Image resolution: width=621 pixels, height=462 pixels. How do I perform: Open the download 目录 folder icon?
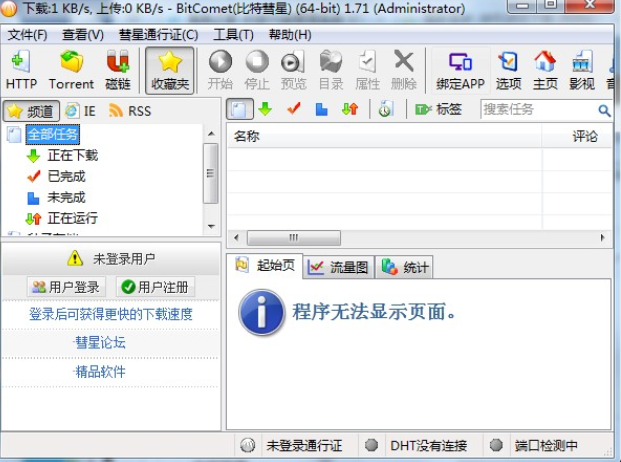[331, 70]
